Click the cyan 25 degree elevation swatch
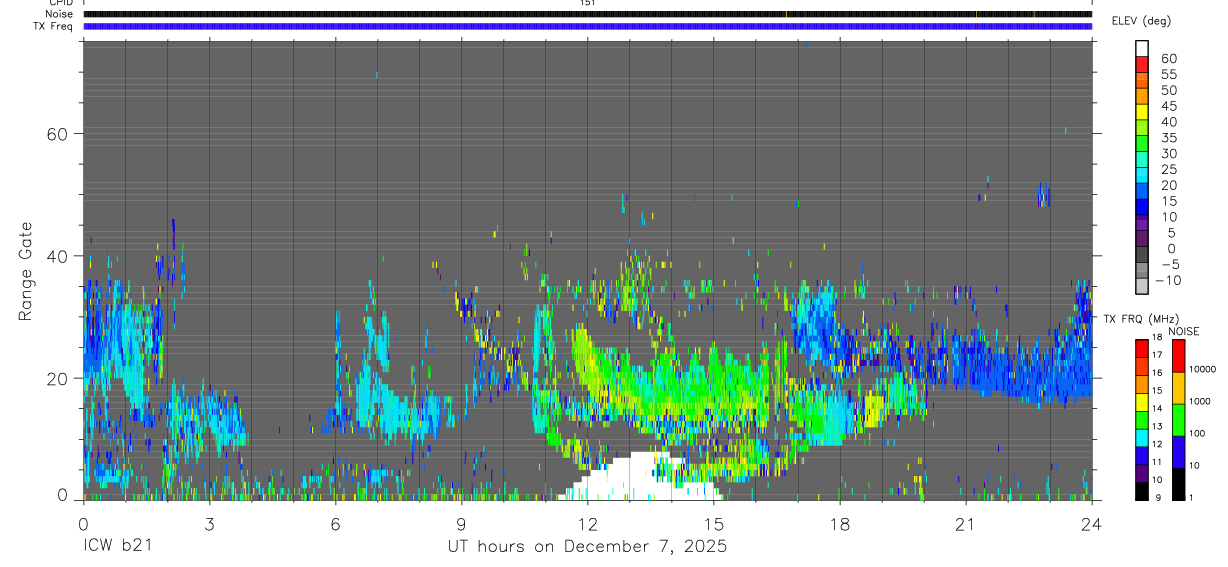 (x=1142, y=175)
